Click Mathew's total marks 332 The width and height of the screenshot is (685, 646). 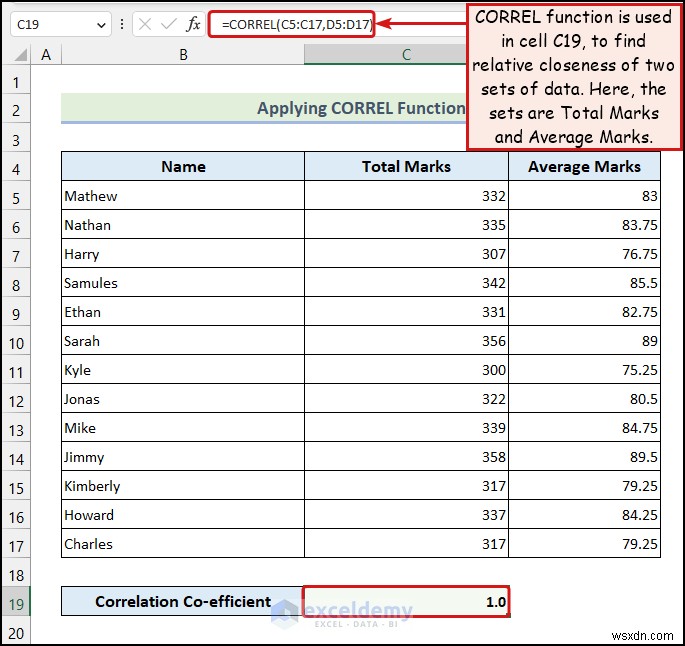[x=406, y=196]
